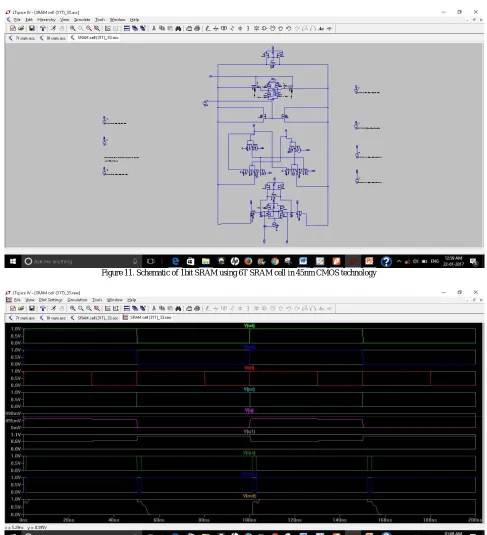Open Edit menu in upper schematic window

coord(29,20)
